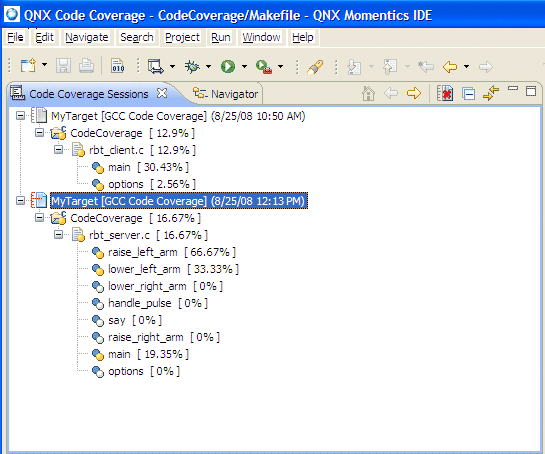Open the Back history dropdown arrow
Viewport: 545px width, 454px height.
tap(466, 66)
